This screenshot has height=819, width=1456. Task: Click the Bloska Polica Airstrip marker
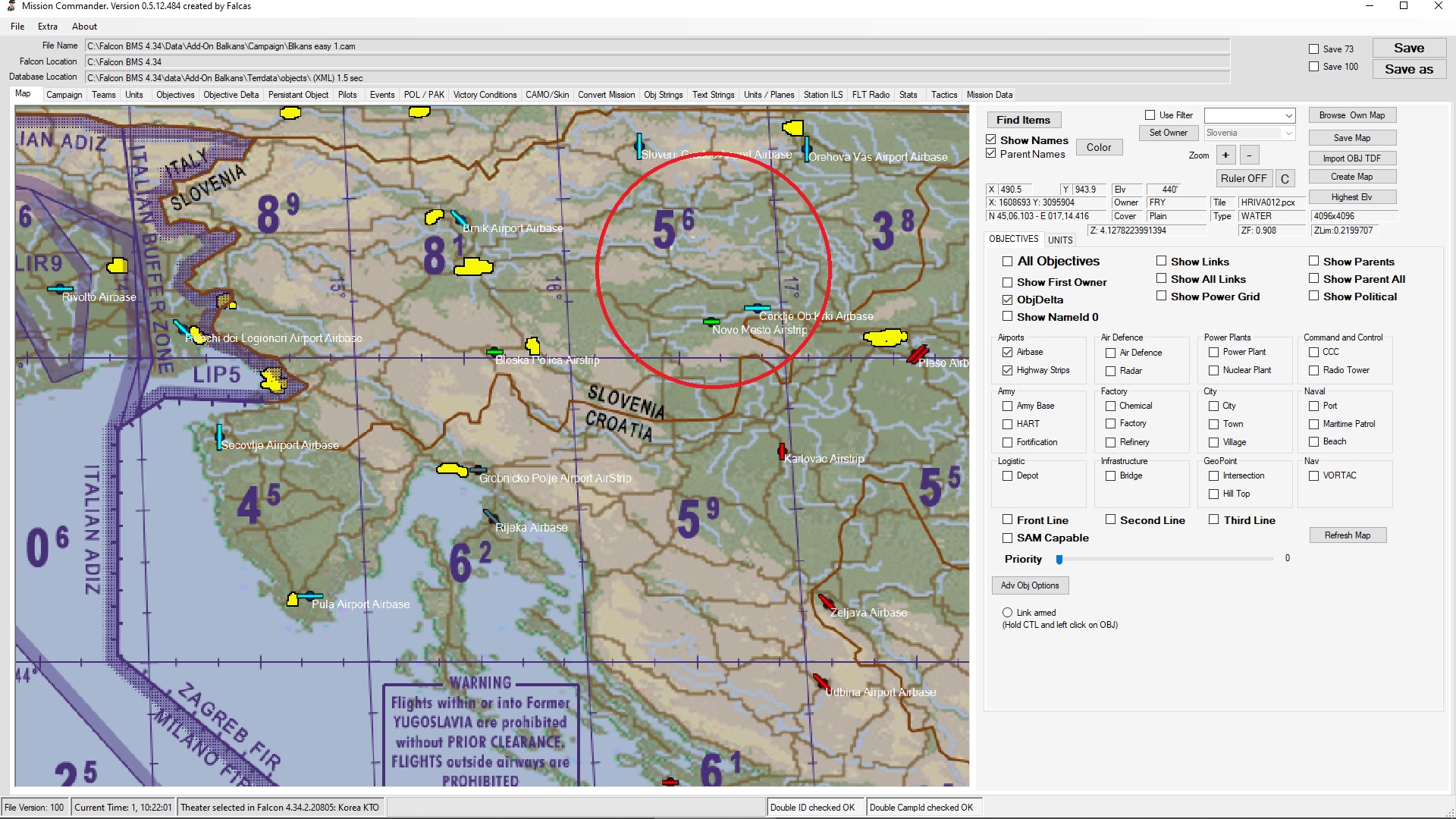[494, 352]
